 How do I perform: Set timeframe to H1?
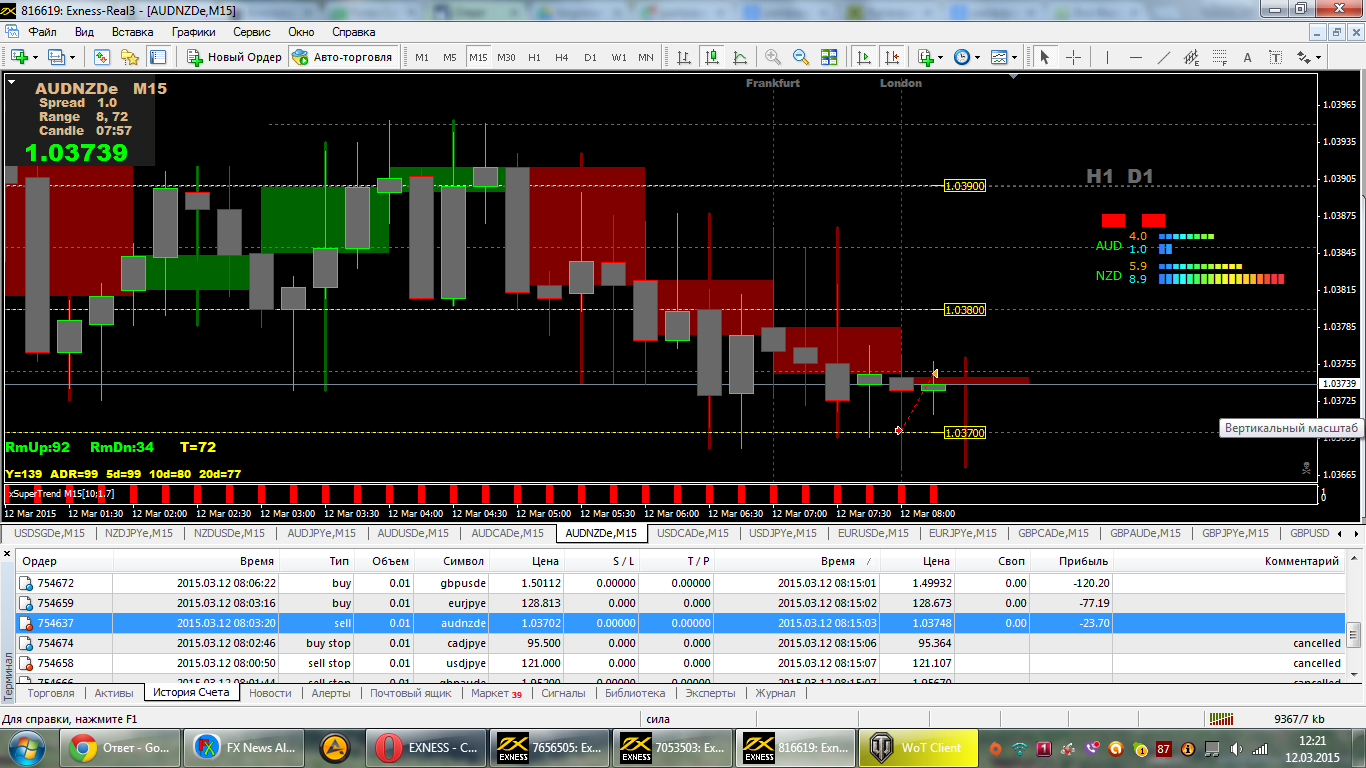534,57
